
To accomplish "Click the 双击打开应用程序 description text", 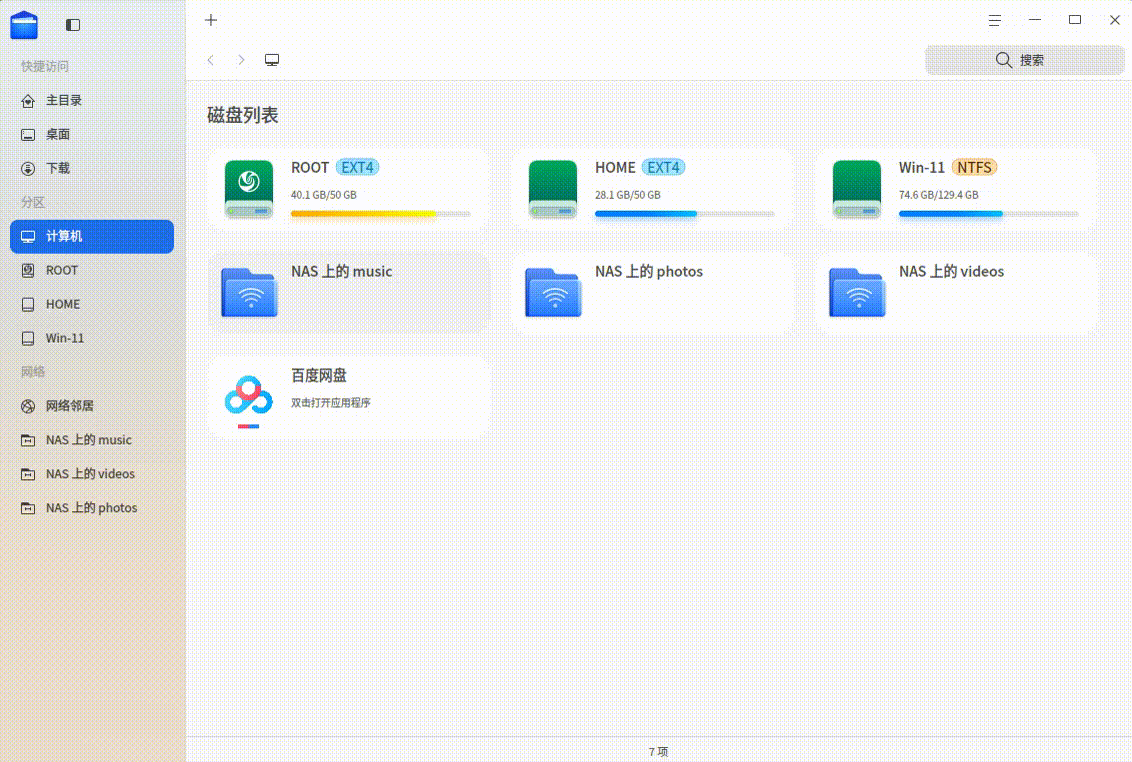I will coord(331,403).
